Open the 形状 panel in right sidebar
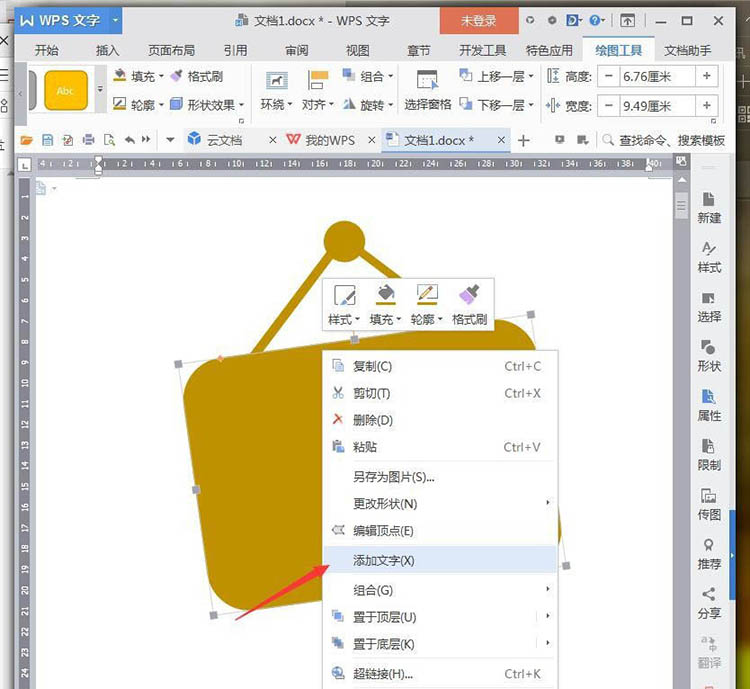This screenshot has width=750, height=689. (x=709, y=355)
